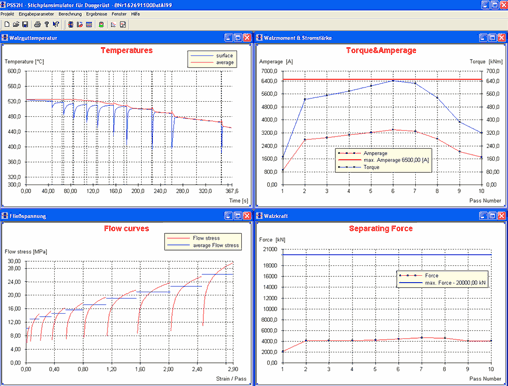This screenshot has height=386, width=508.
Task: Click the Torque entry in the chart legend
Action: (x=371, y=167)
